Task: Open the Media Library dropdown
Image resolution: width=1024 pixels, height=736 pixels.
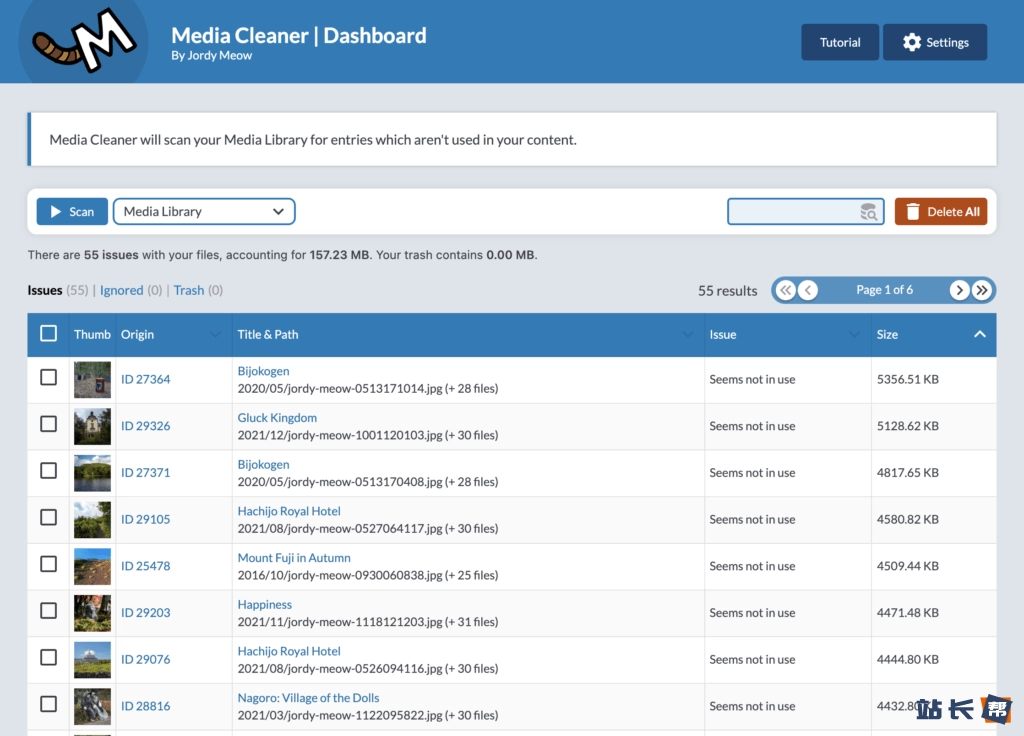Action: coord(204,212)
